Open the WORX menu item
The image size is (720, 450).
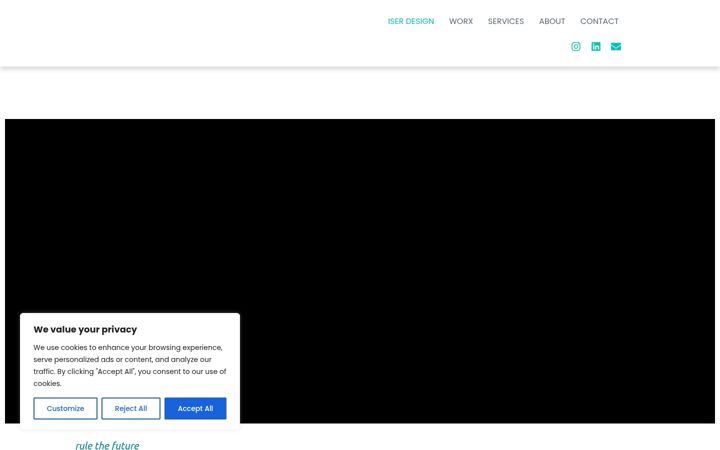click(461, 21)
